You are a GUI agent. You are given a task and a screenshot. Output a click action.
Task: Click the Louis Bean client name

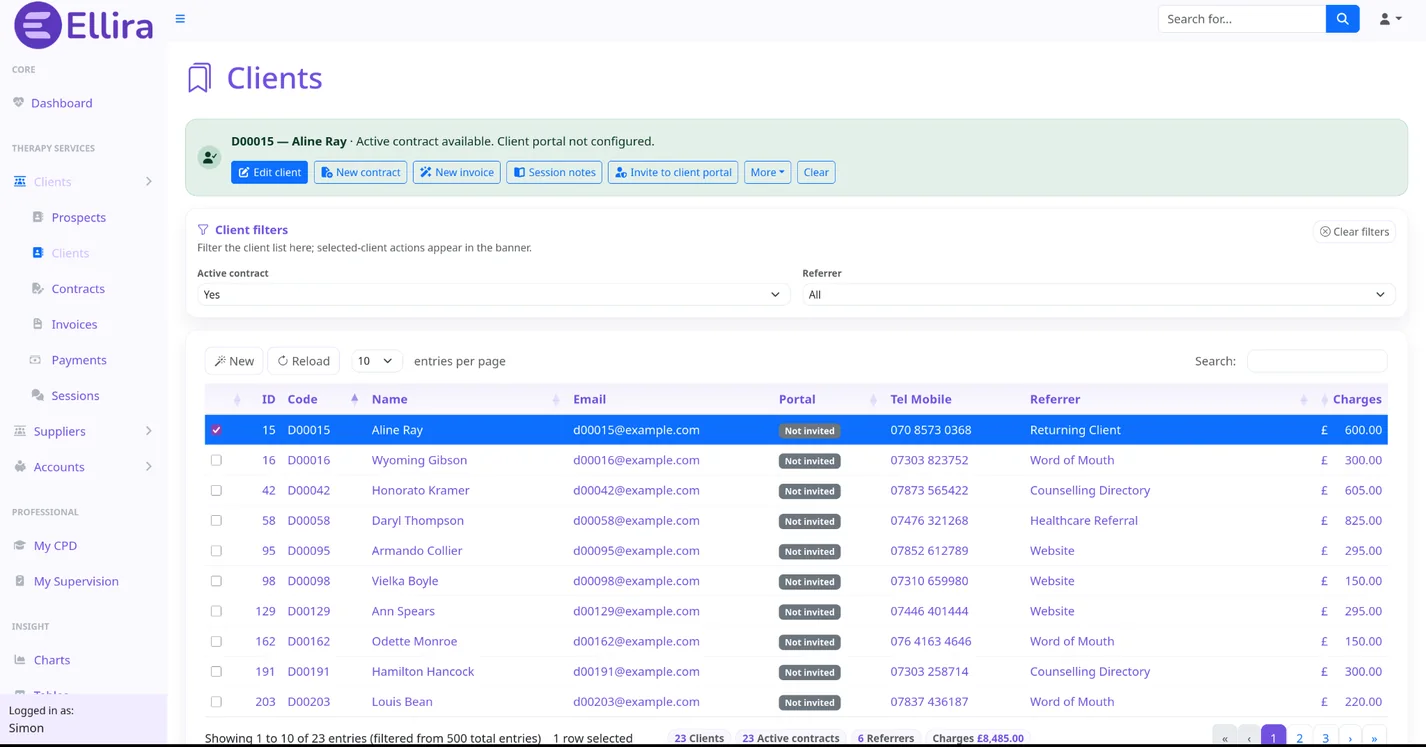(x=402, y=702)
